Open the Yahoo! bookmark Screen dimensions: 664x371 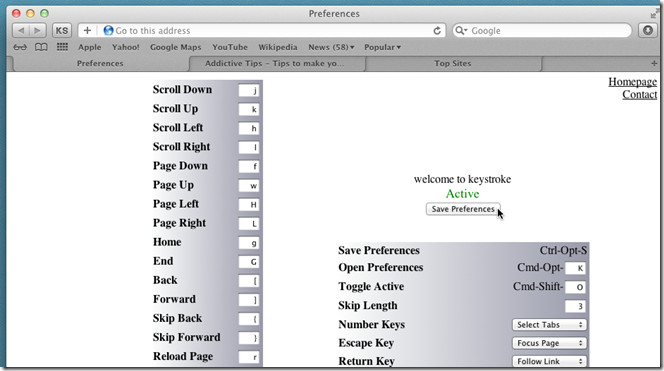tap(125, 47)
